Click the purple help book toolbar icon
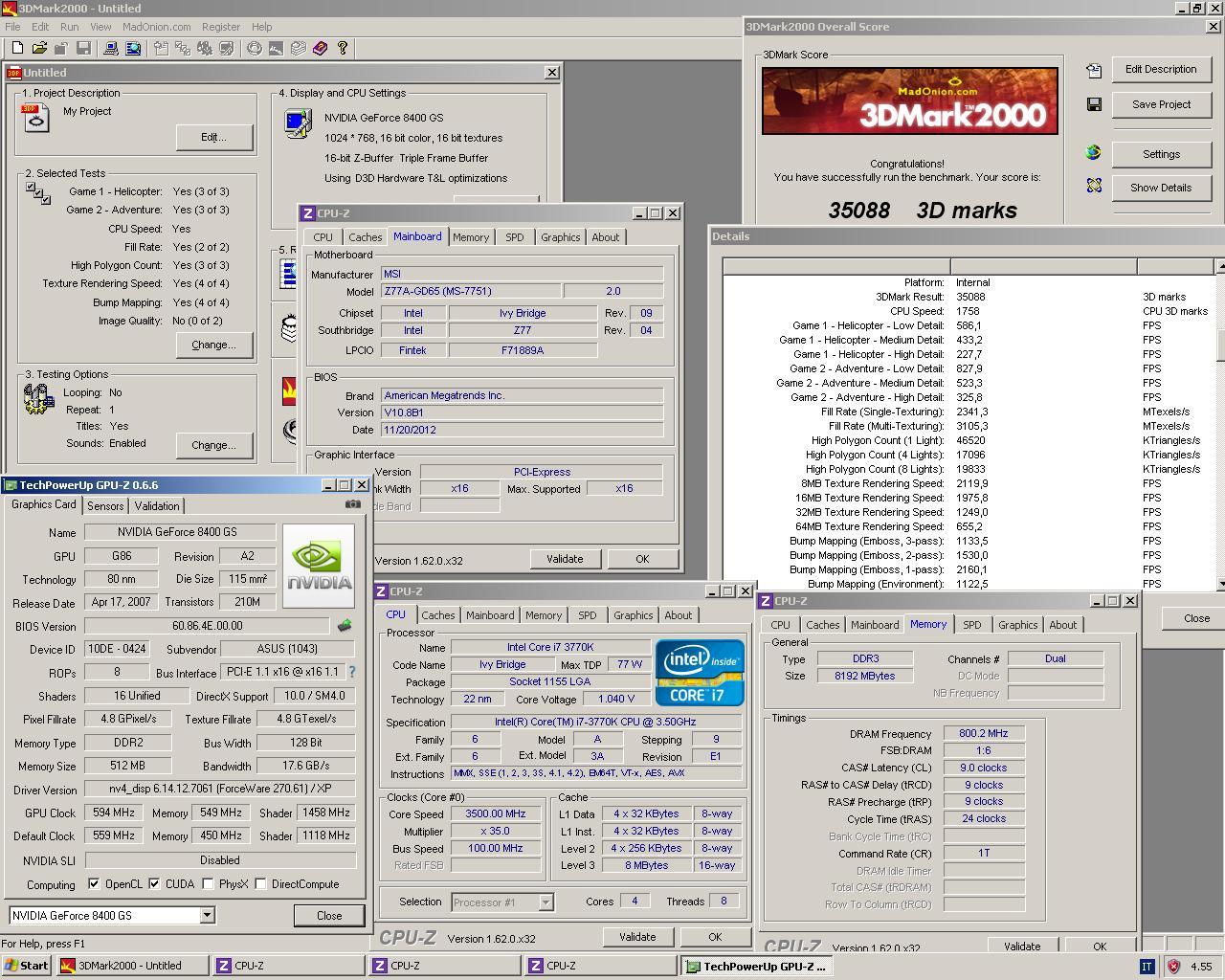 pos(320,48)
